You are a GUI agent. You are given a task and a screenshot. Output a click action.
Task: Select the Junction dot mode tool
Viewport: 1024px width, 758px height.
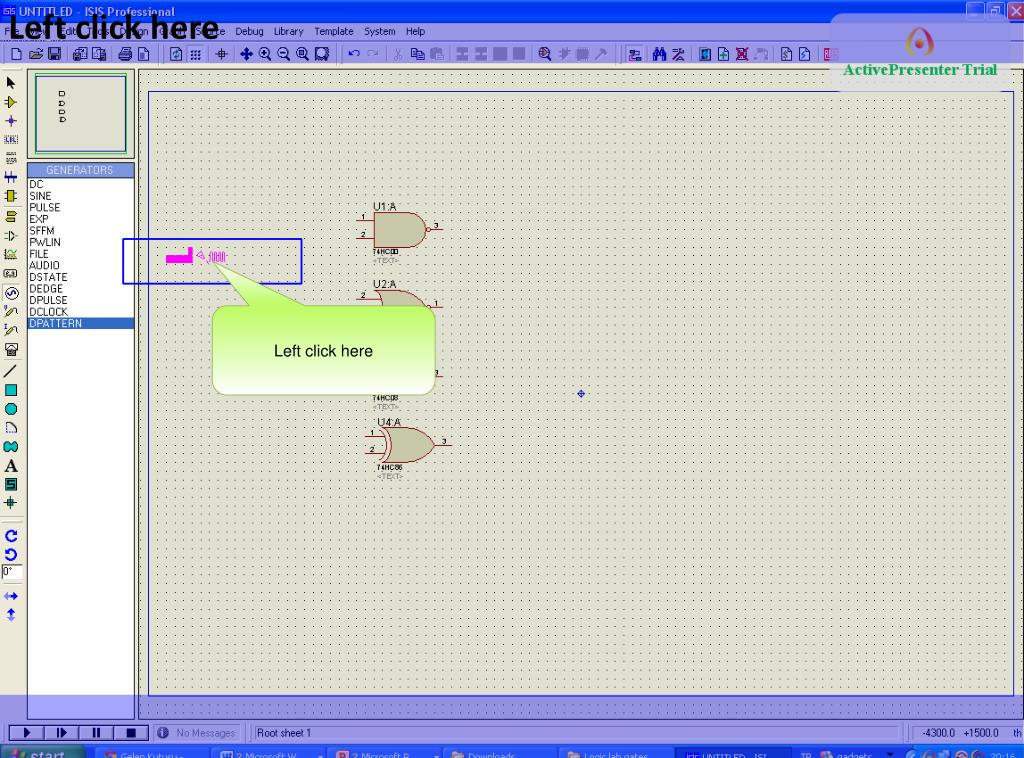pyautogui.click(x=11, y=121)
